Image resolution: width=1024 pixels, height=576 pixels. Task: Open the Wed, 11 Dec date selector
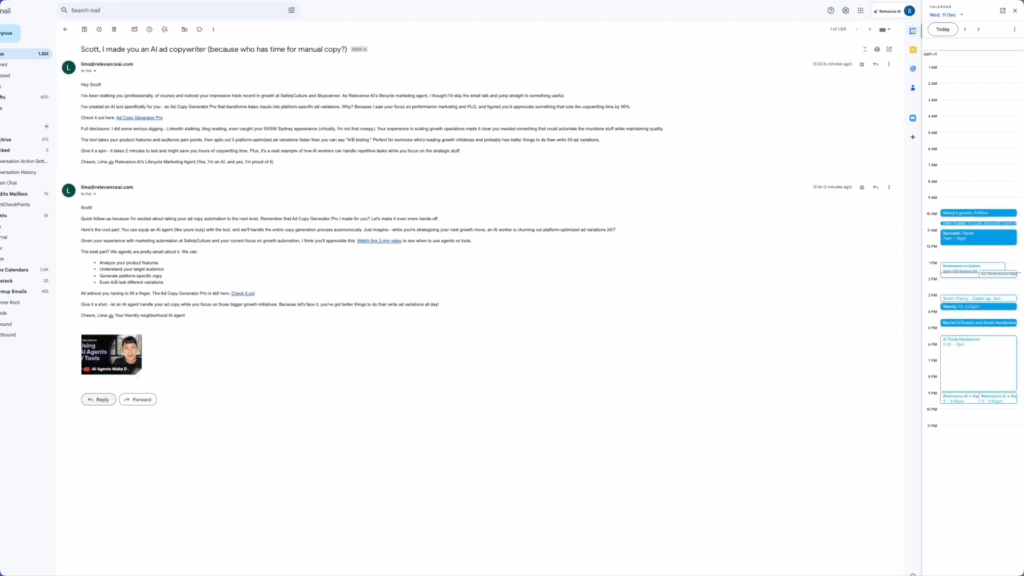(945, 15)
